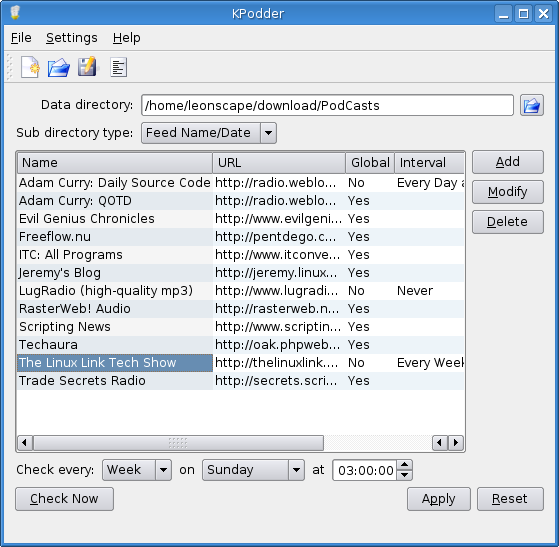Sort feeds by the Name column header
This screenshot has width=559, height=547.
(x=115, y=163)
